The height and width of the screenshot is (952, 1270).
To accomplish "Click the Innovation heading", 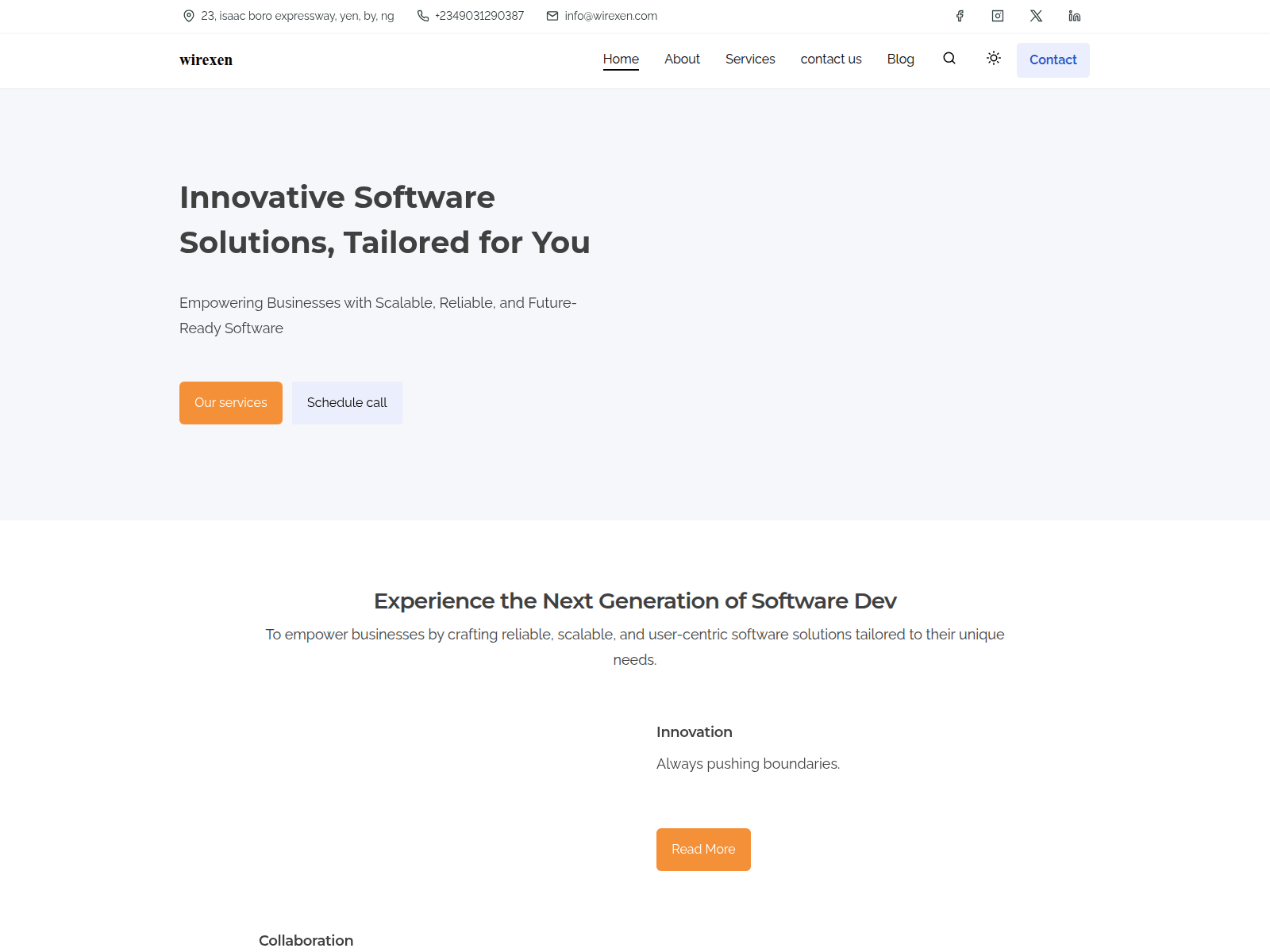I will pos(695,732).
